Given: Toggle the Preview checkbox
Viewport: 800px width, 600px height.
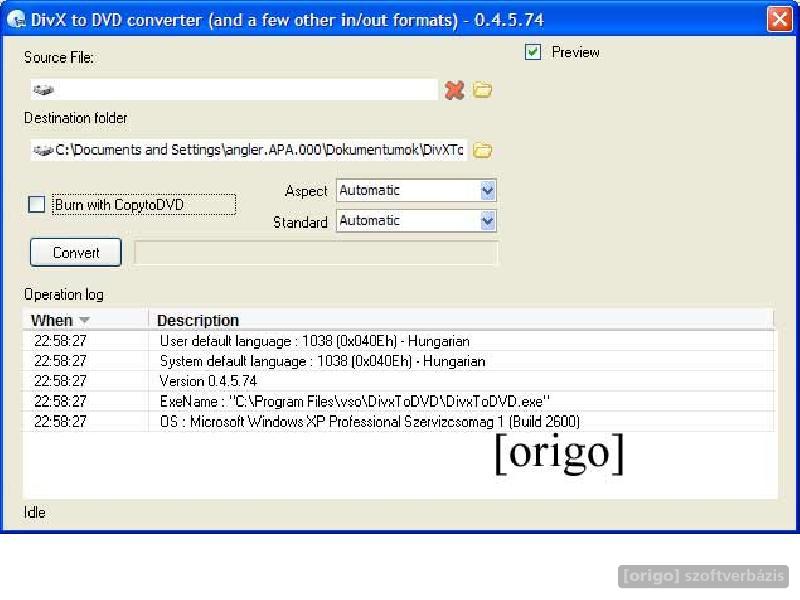Looking at the screenshot, I should click(x=533, y=52).
